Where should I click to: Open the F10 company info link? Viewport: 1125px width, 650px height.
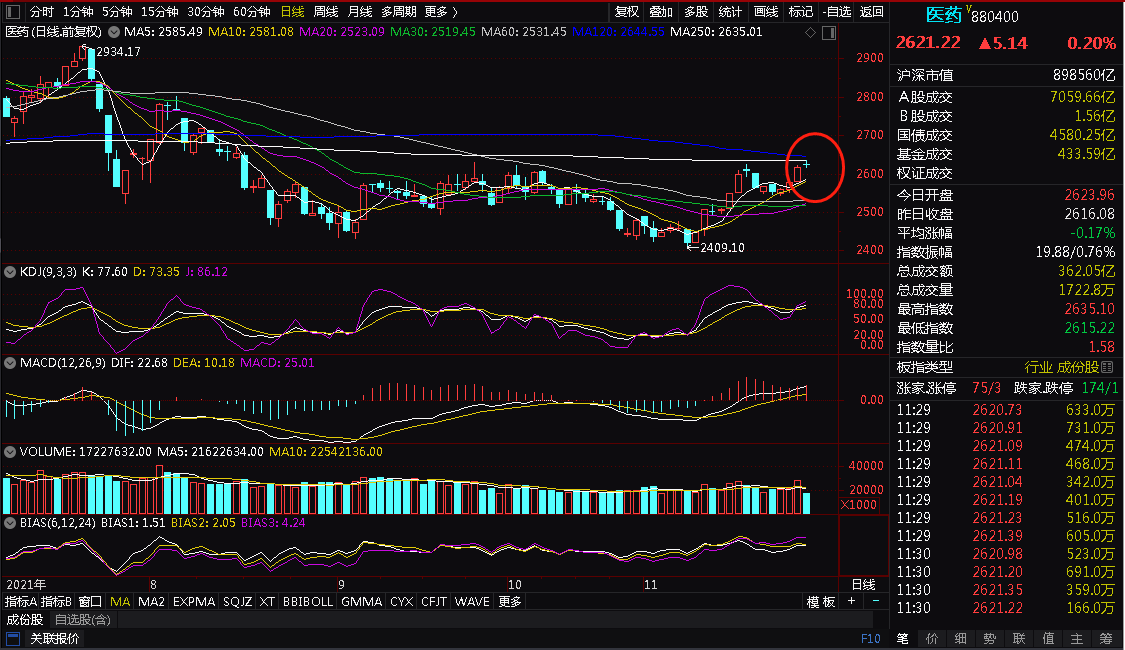[x=870, y=639]
